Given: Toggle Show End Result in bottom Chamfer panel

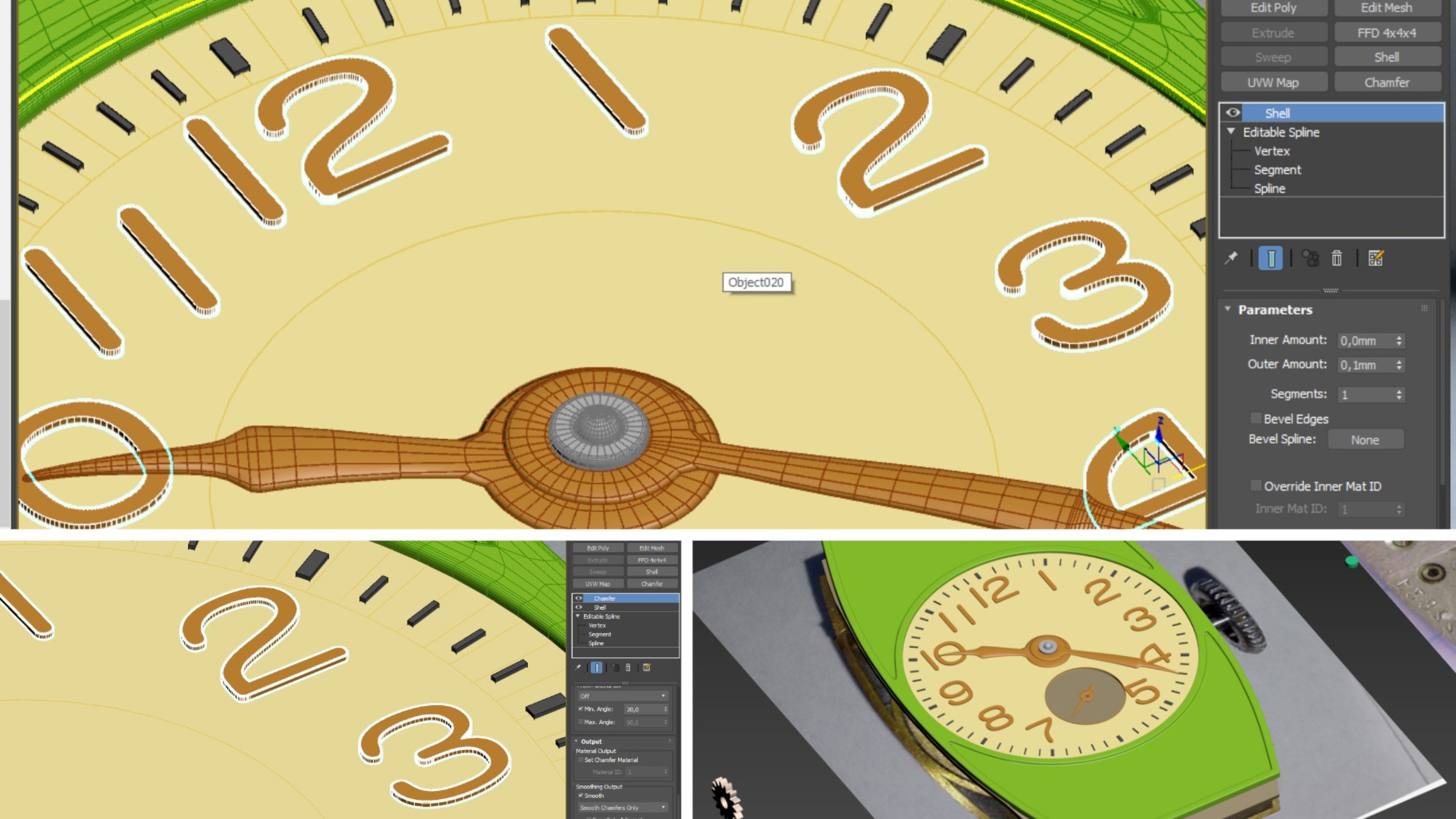Looking at the screenshot, I should (596, 667).
